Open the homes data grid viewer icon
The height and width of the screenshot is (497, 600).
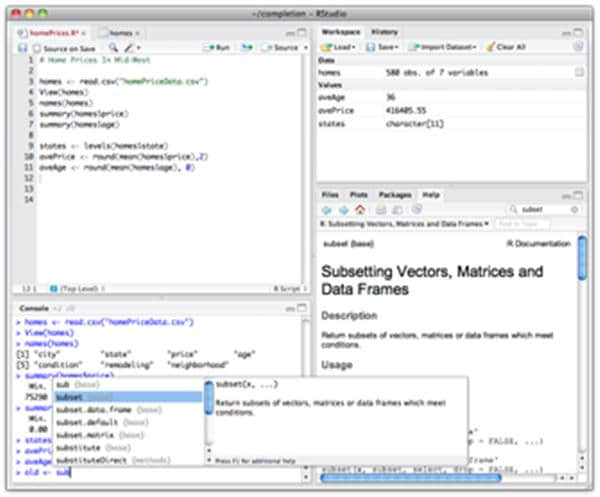pos(578,73)
